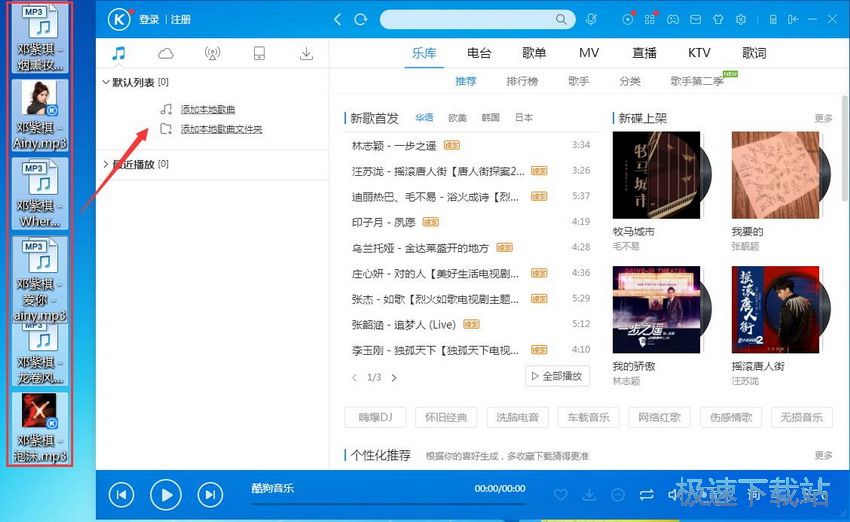This screenshot has height=522, width=850.
Task: Select the local music note tab
Action: [x=119, y=53]
